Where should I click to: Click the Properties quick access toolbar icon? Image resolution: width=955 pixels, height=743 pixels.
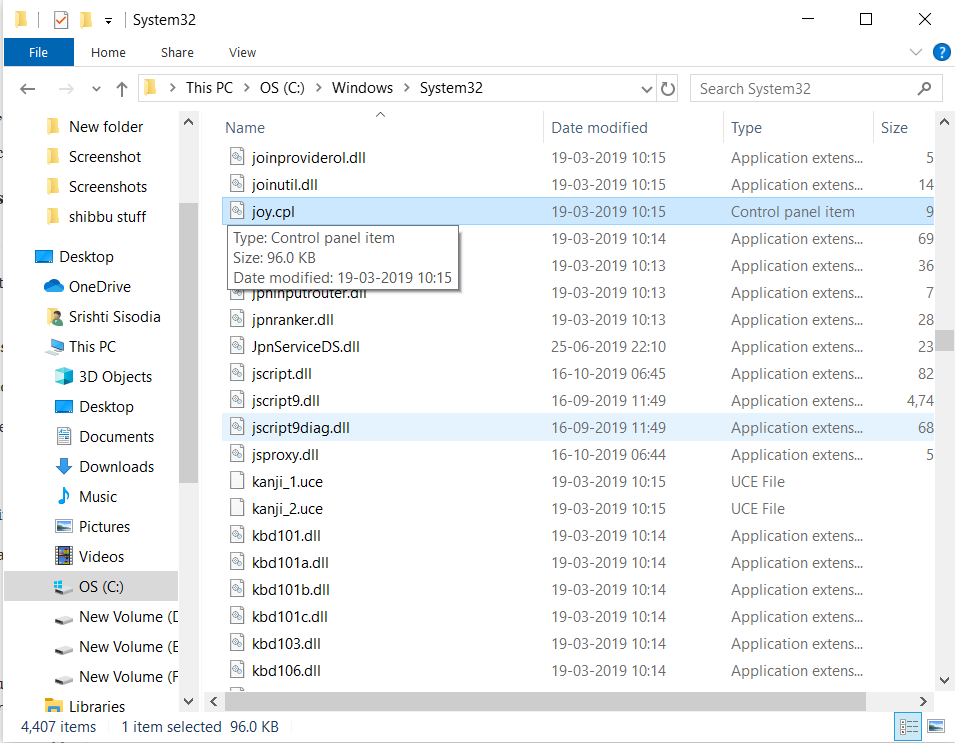61,20
